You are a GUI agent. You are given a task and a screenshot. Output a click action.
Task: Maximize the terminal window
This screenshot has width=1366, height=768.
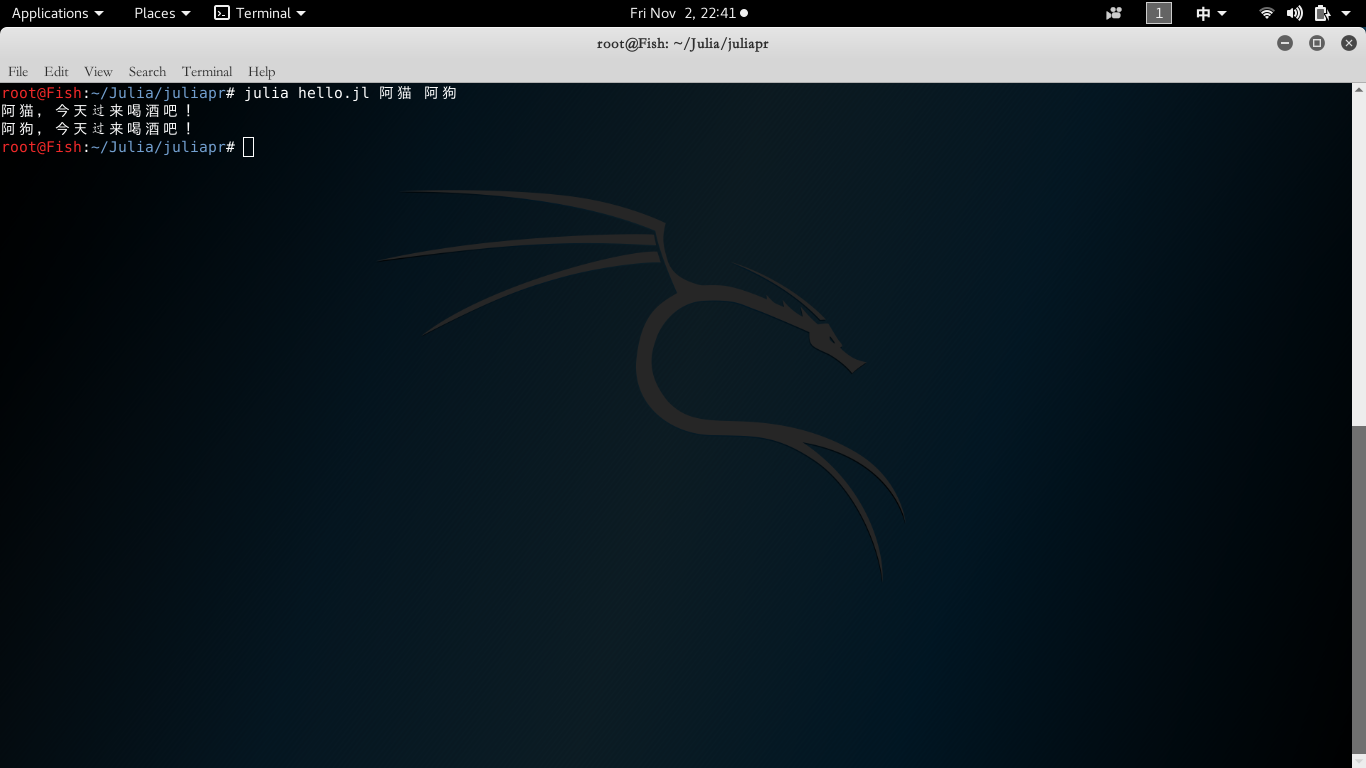(1317, 43)
